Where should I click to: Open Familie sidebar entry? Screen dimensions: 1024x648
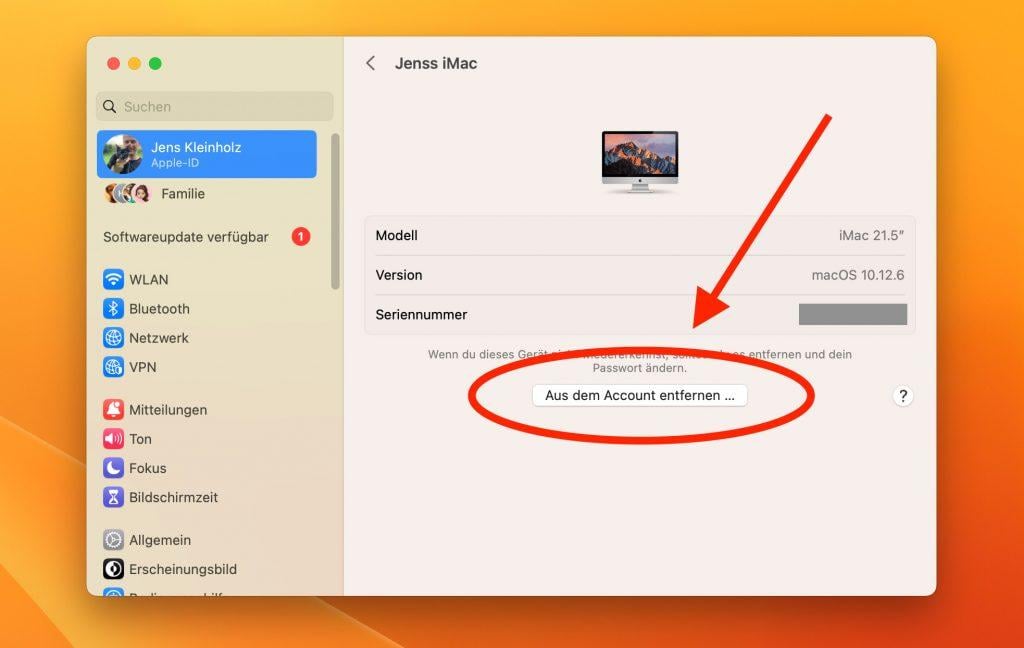(x=206, y=193)
